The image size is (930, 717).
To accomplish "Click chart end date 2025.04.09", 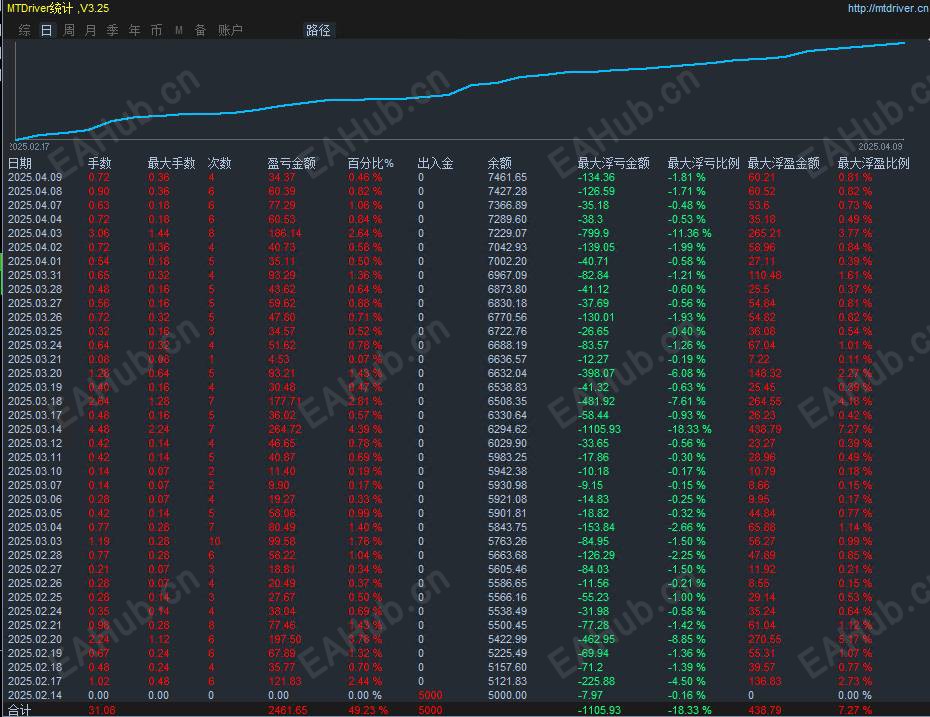I will [x=881, y=146].
